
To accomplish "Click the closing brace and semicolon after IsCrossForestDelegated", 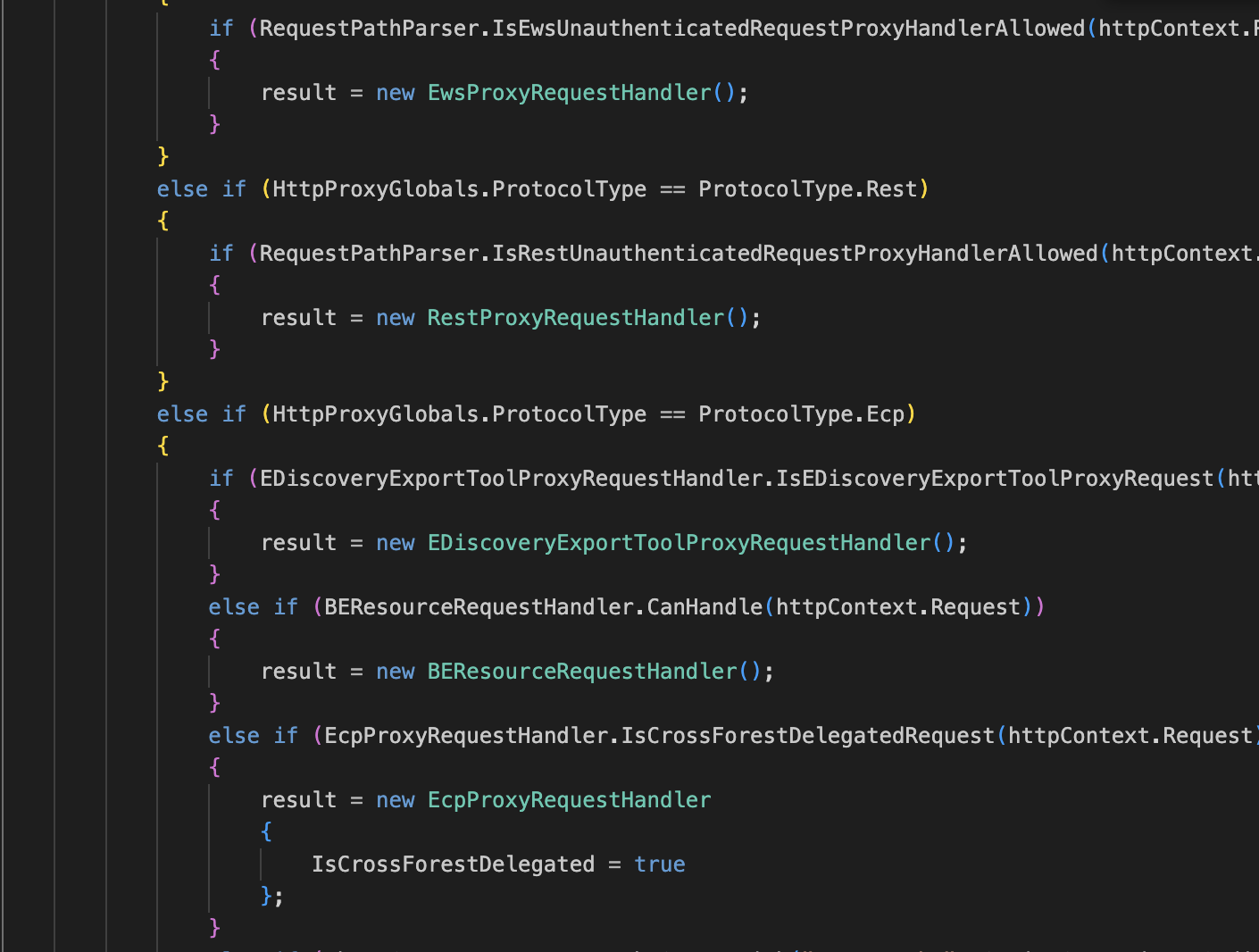I will [x=271, y=896].
